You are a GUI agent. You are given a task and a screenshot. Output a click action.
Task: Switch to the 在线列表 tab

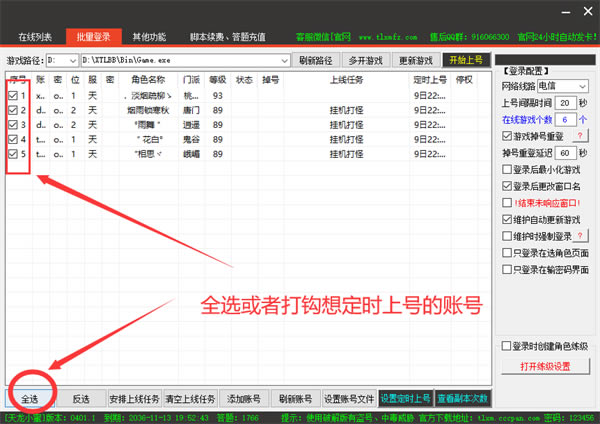tap(36, 36)
